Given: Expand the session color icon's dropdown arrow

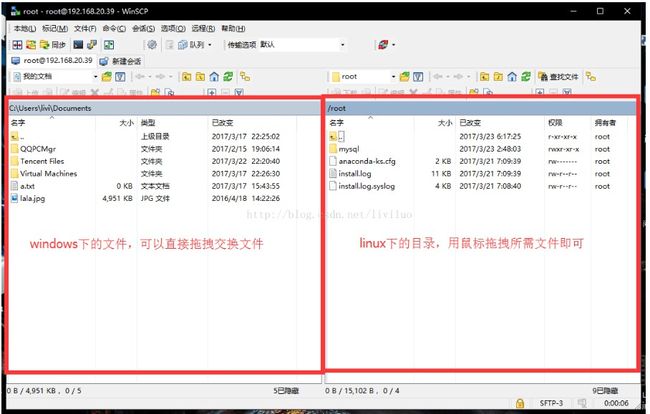Looking at the screenshot, I should point(393,45).
